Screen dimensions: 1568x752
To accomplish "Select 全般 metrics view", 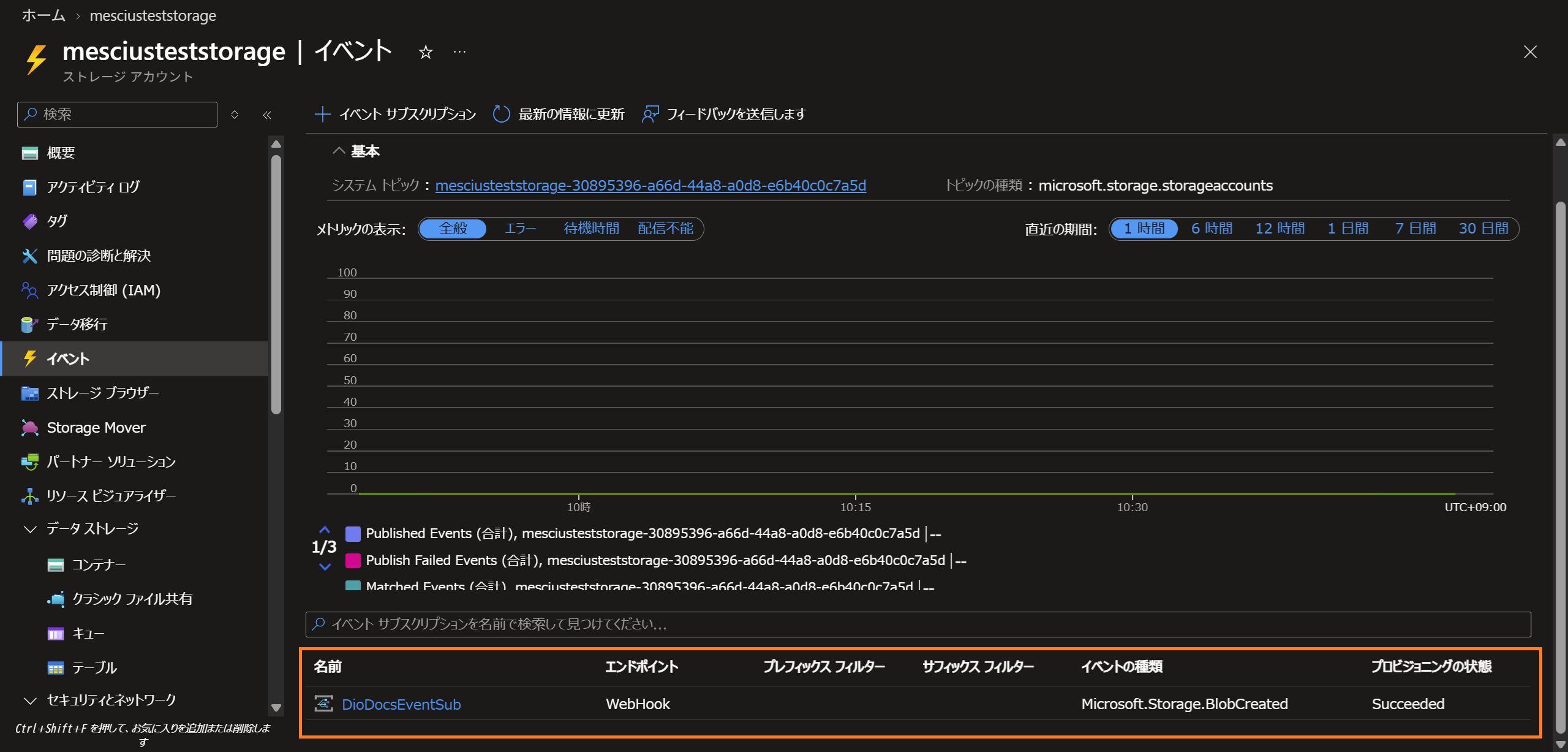I will [x=453, y=229].
